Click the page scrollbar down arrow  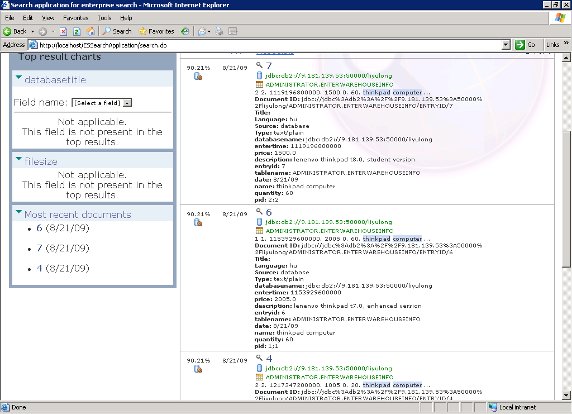tap(566, 395)
